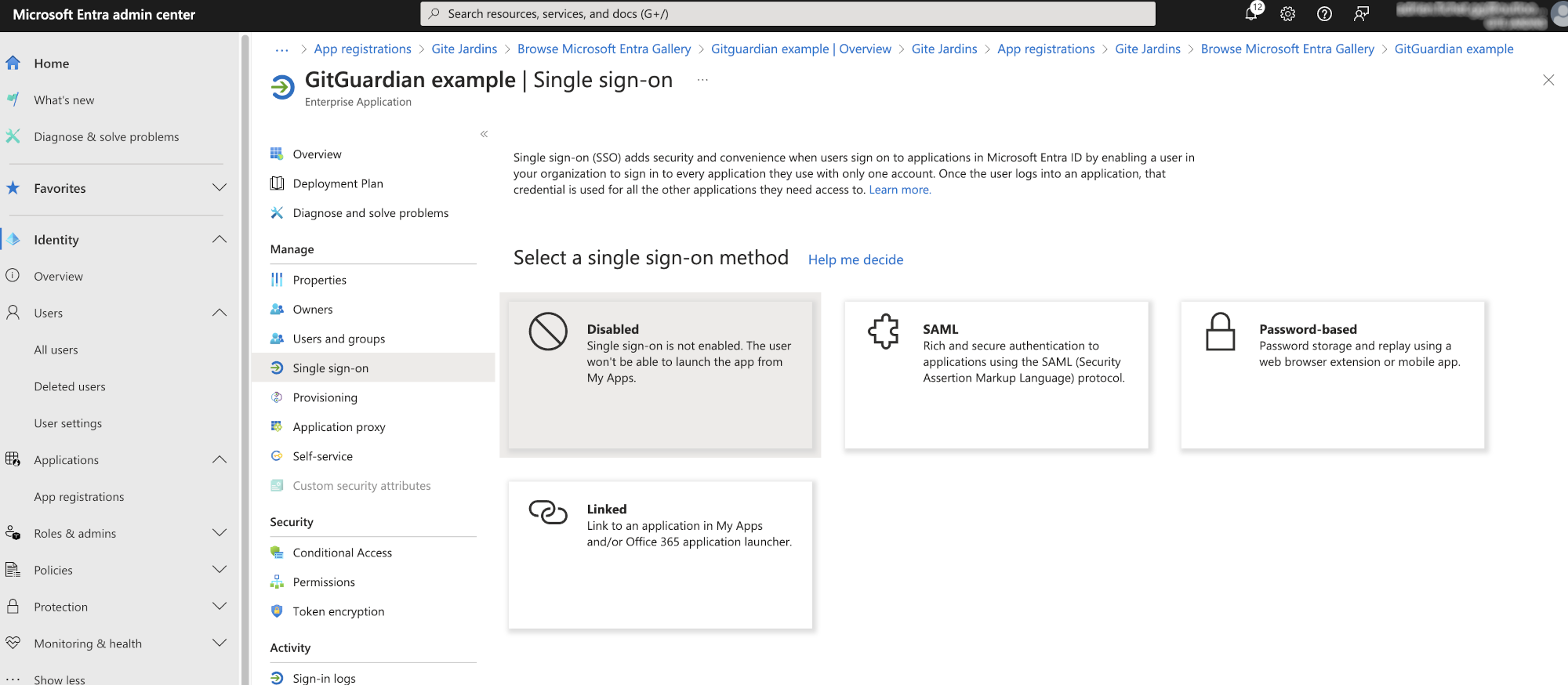
Task: Click the last GitGuardian example breadcrumb
Action: (1454, 49)
